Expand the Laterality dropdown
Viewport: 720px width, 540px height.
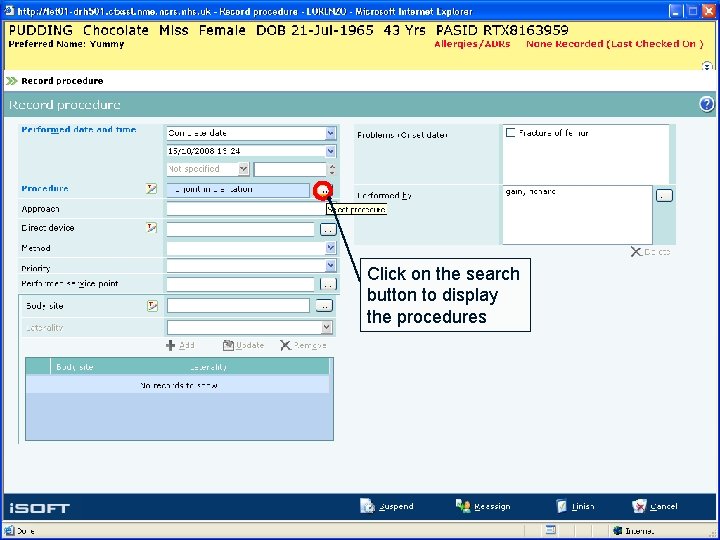[x=326, y=327]
